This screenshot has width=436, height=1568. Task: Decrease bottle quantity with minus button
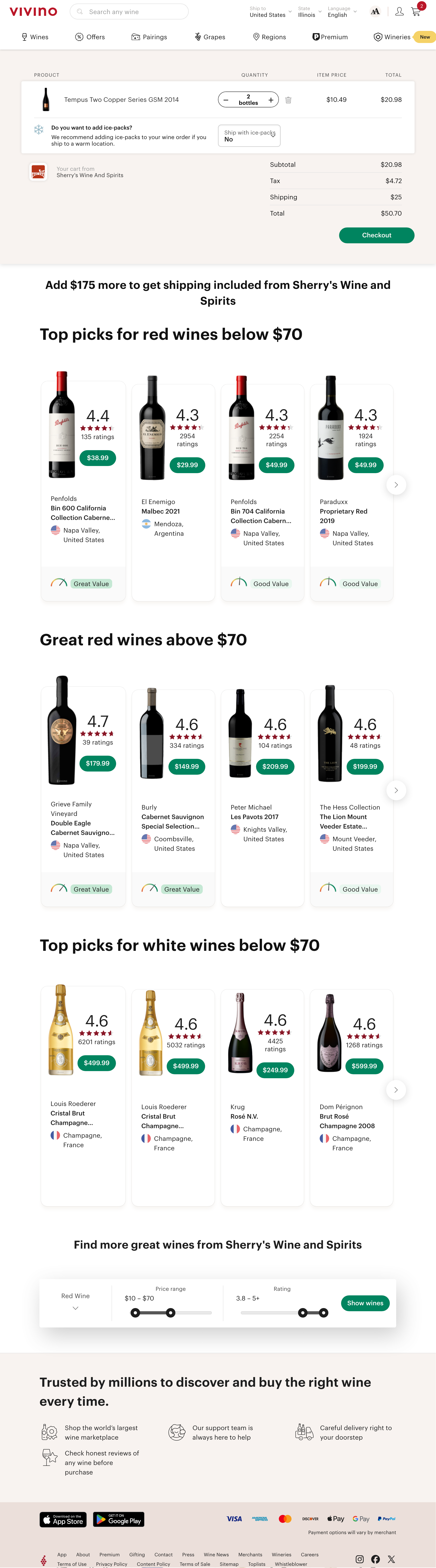(226, 100)
